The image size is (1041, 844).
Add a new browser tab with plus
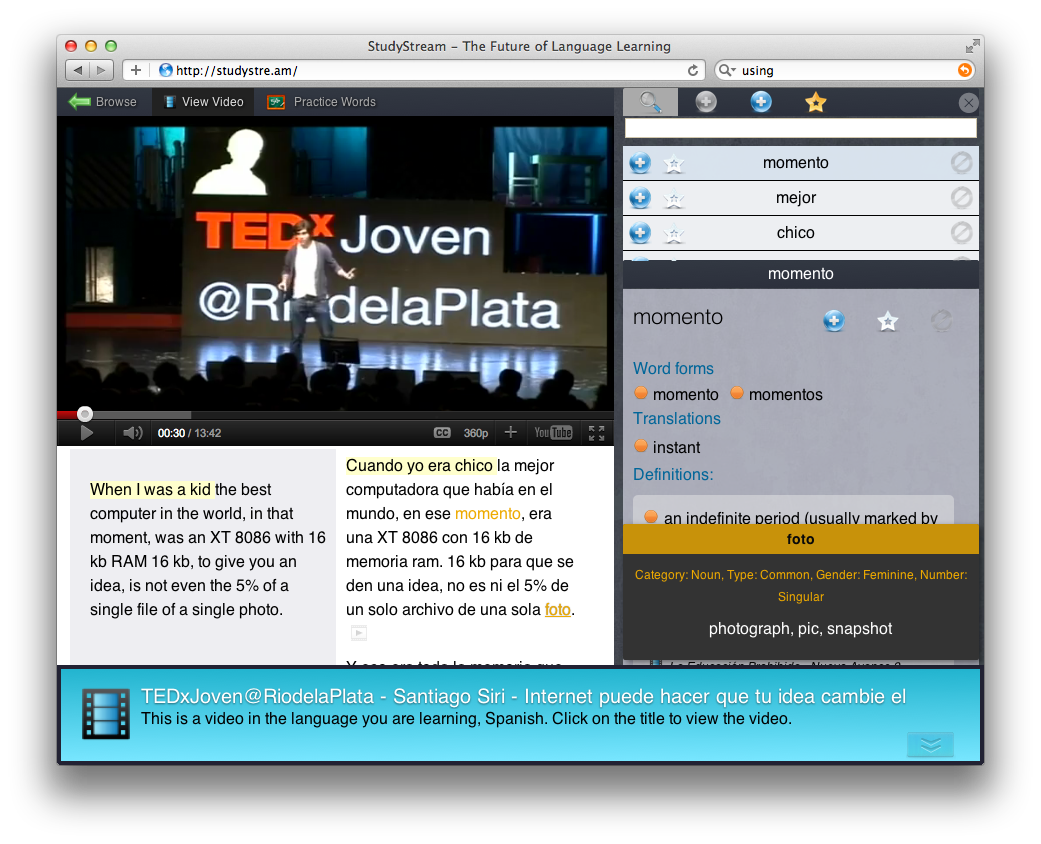click(x=135, y=70)
